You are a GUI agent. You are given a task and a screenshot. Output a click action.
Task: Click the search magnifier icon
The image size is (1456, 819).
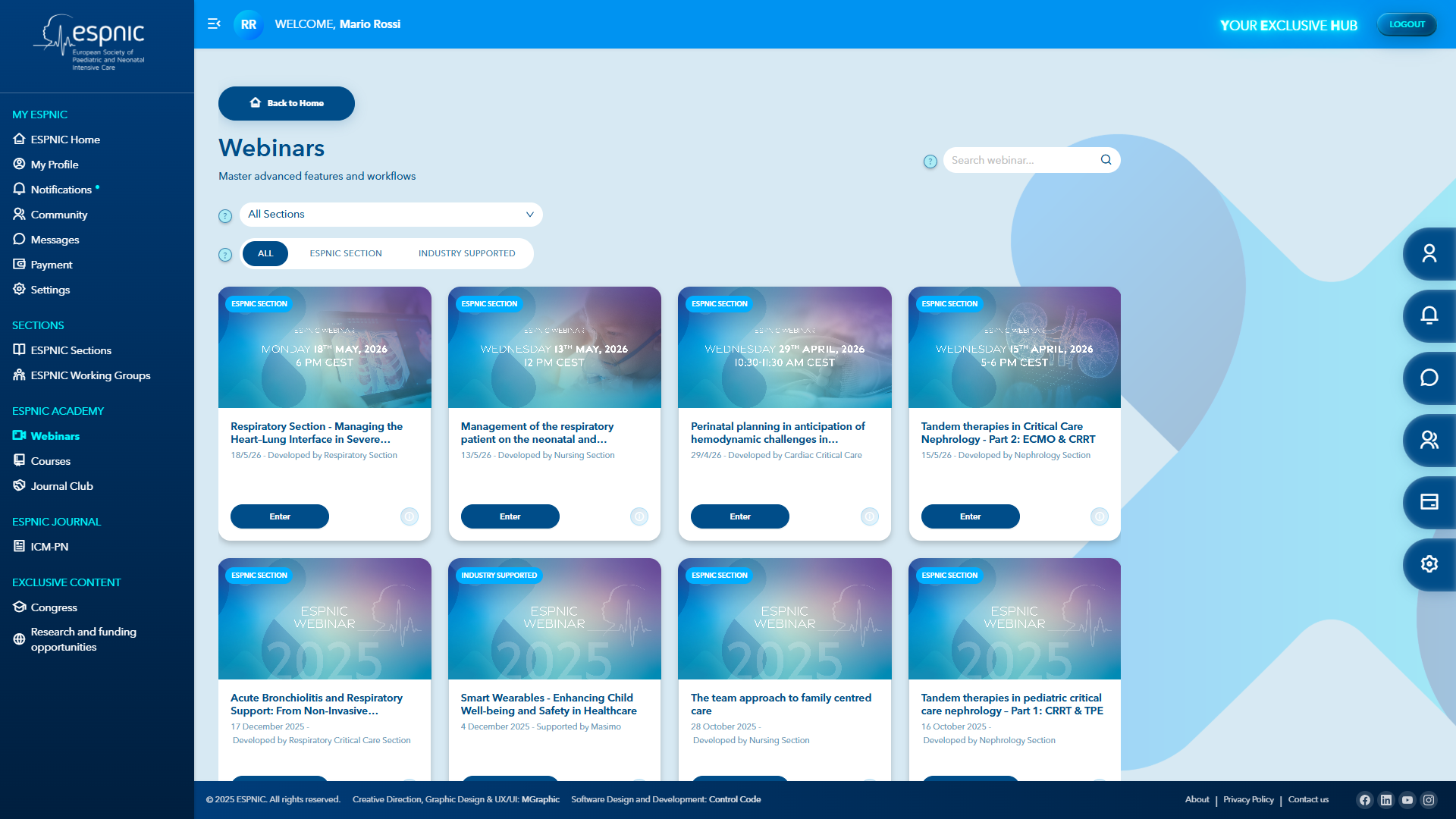tap(1106, 160)
